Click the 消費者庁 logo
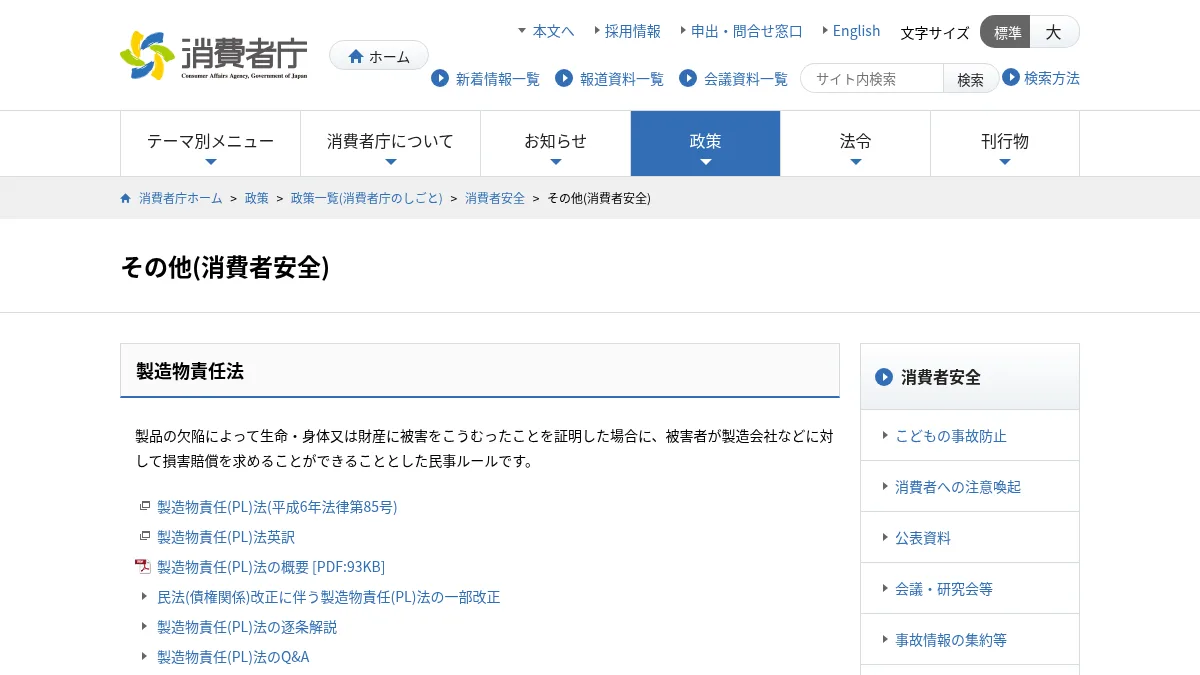1200x675 pixels. [x=213, y=55]
